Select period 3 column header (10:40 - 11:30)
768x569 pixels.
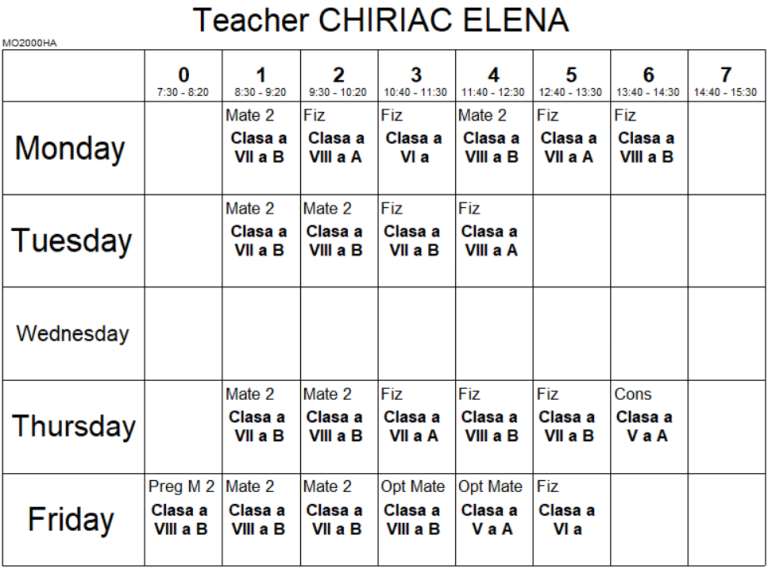pyautogui.click(x=416, y=80)
